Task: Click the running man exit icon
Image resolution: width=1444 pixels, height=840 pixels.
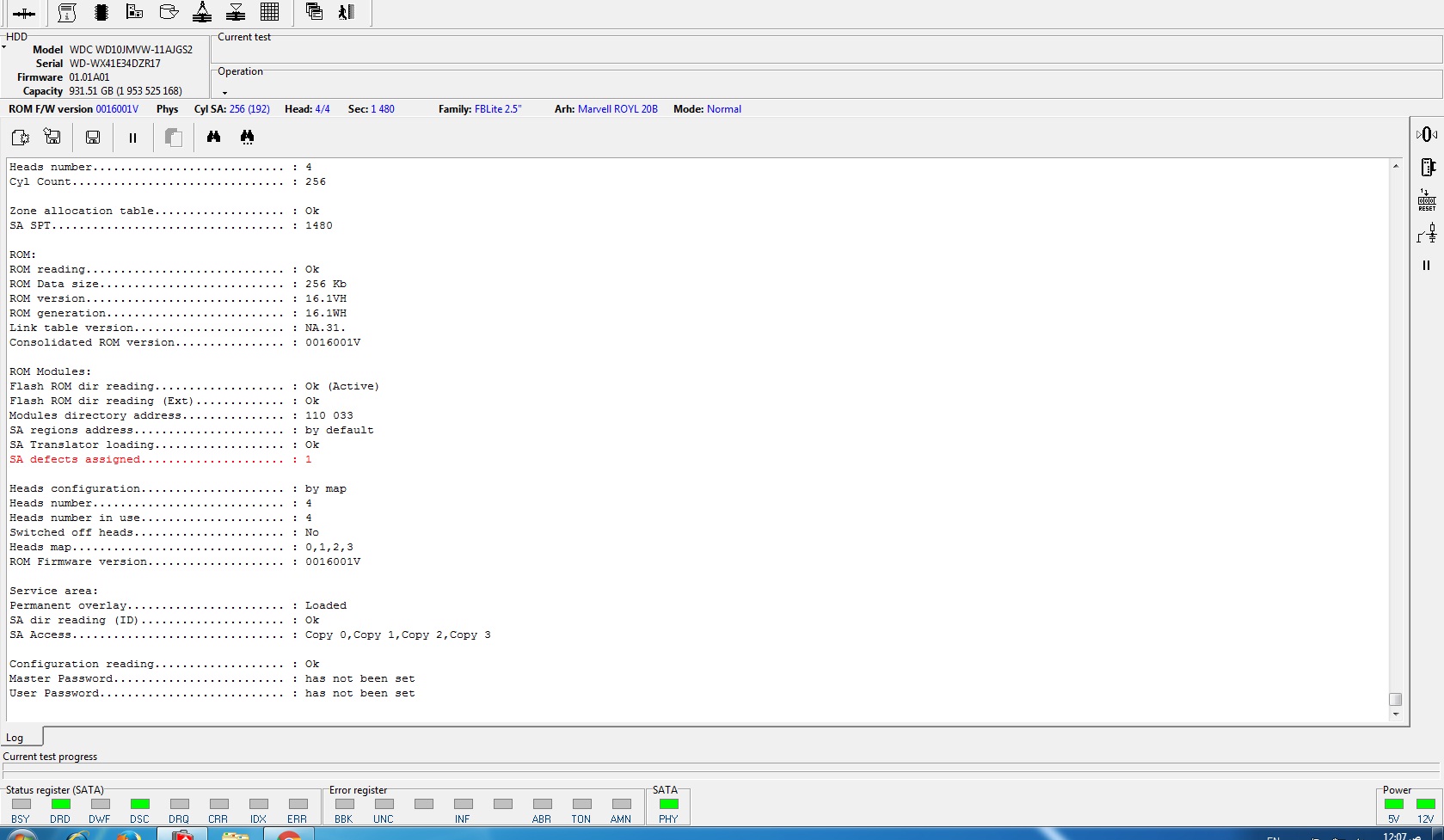Action: pyautogui.click(x=347, y=12)
